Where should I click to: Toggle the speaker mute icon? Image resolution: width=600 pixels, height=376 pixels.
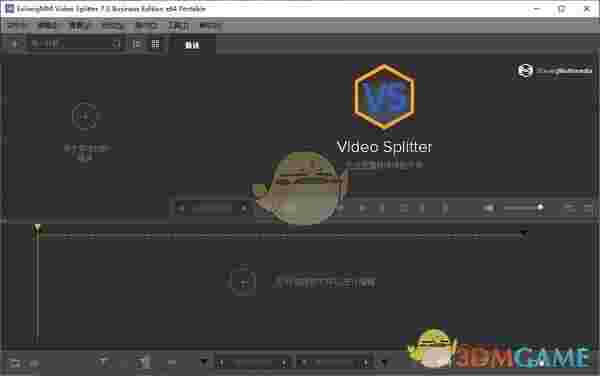pyautogui.click(x=489, y=208)
